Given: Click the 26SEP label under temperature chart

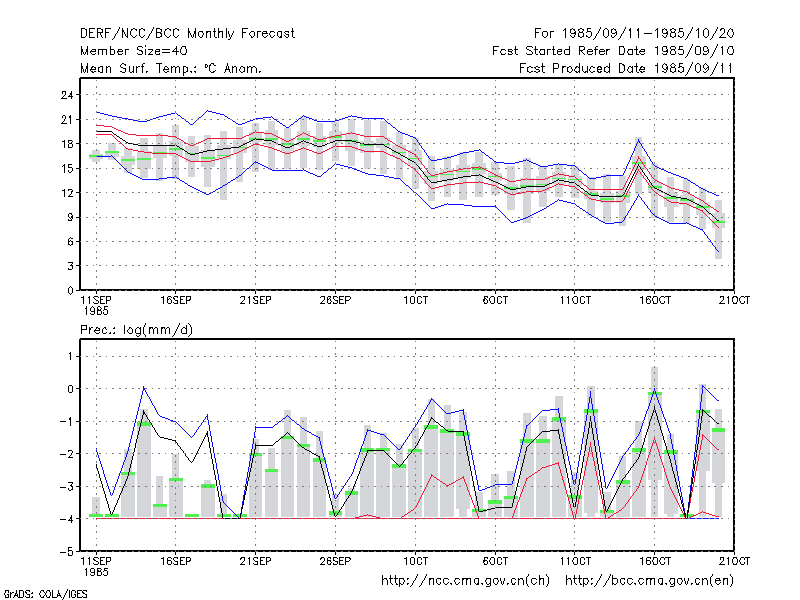Looking at the screenshot, I should point(335,300).
